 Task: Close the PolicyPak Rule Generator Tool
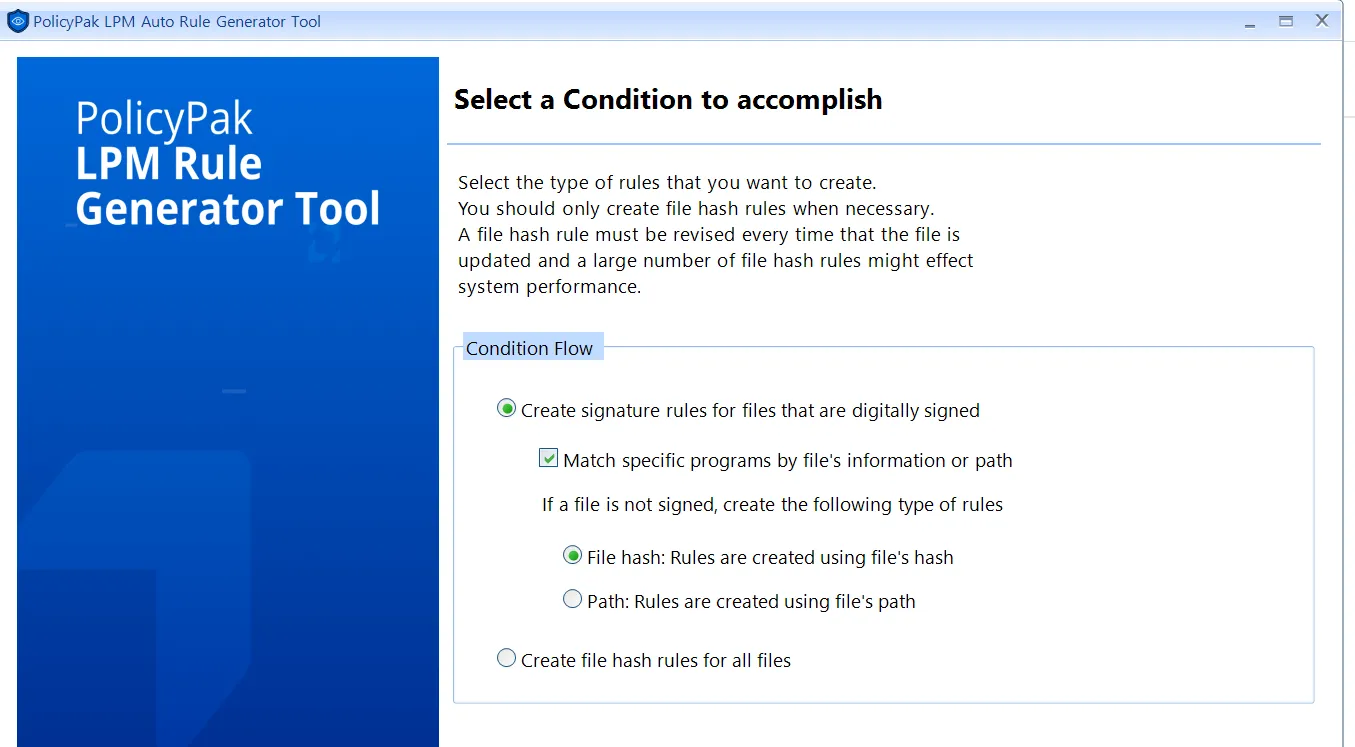pos(1322,20)
